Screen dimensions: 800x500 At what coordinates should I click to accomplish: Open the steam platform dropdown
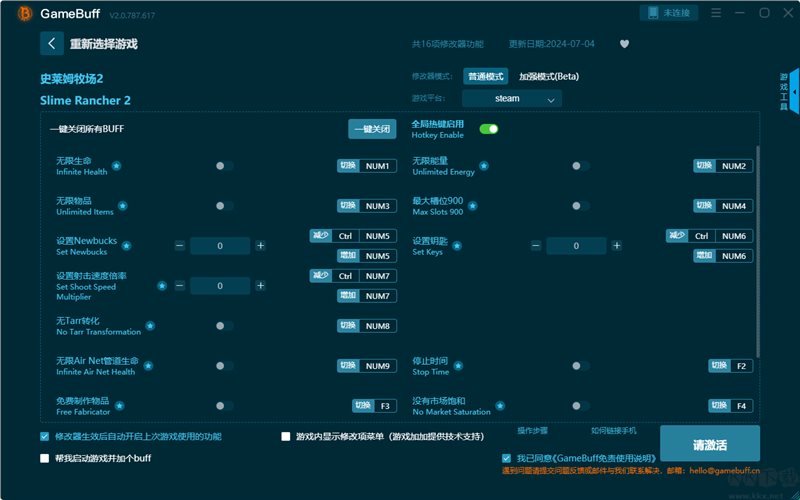click(x=512, y=98)
